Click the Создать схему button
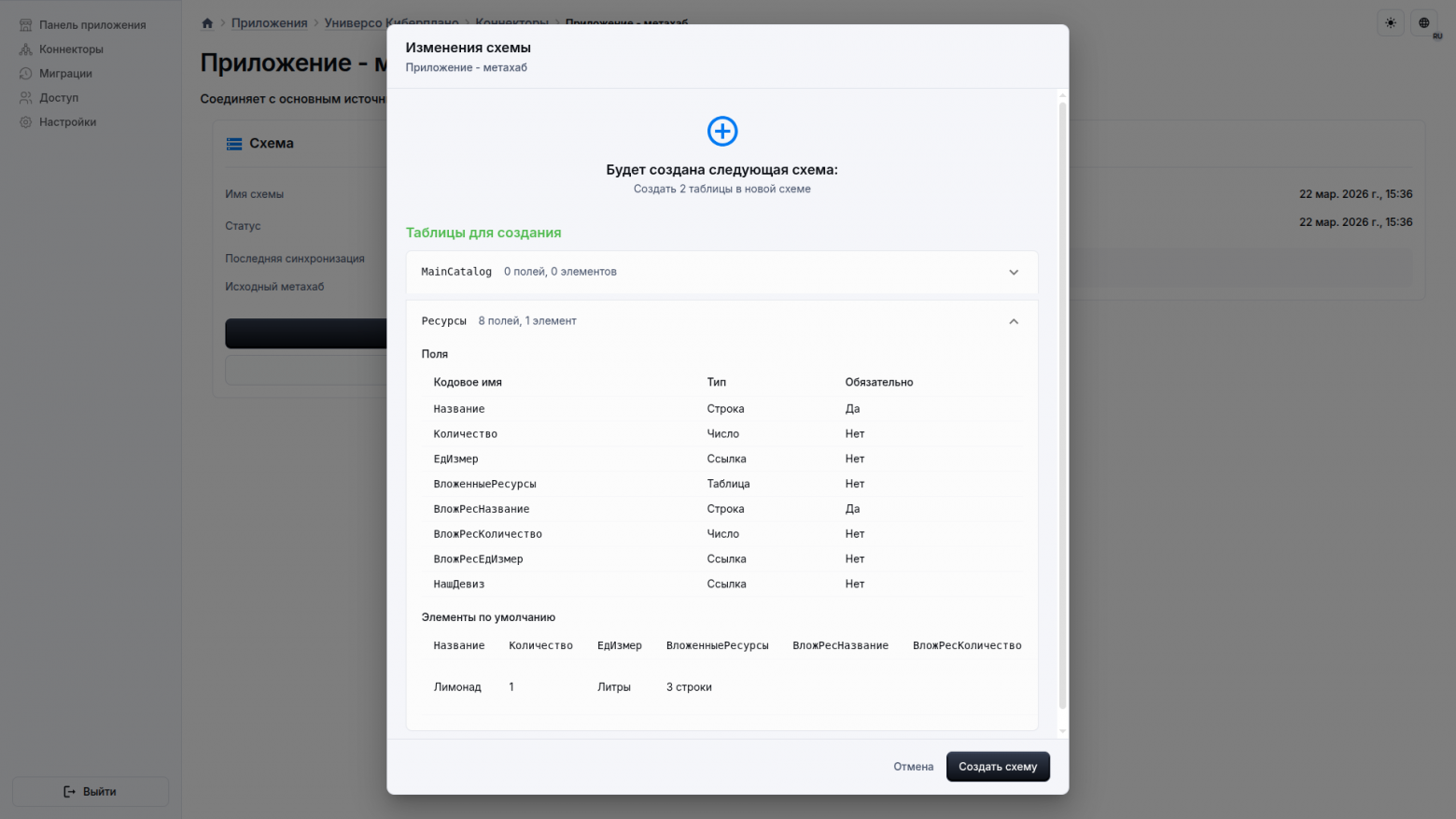 point(998,767)
